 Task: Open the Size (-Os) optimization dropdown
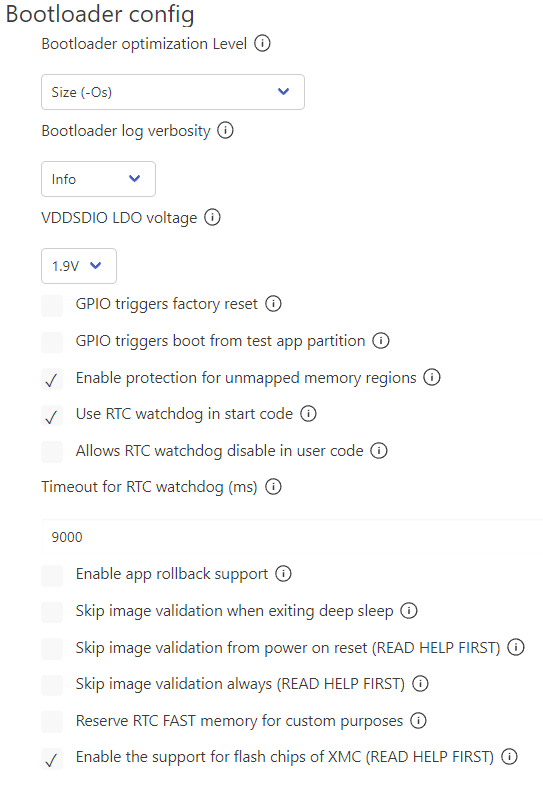click(x=173, y=92)
